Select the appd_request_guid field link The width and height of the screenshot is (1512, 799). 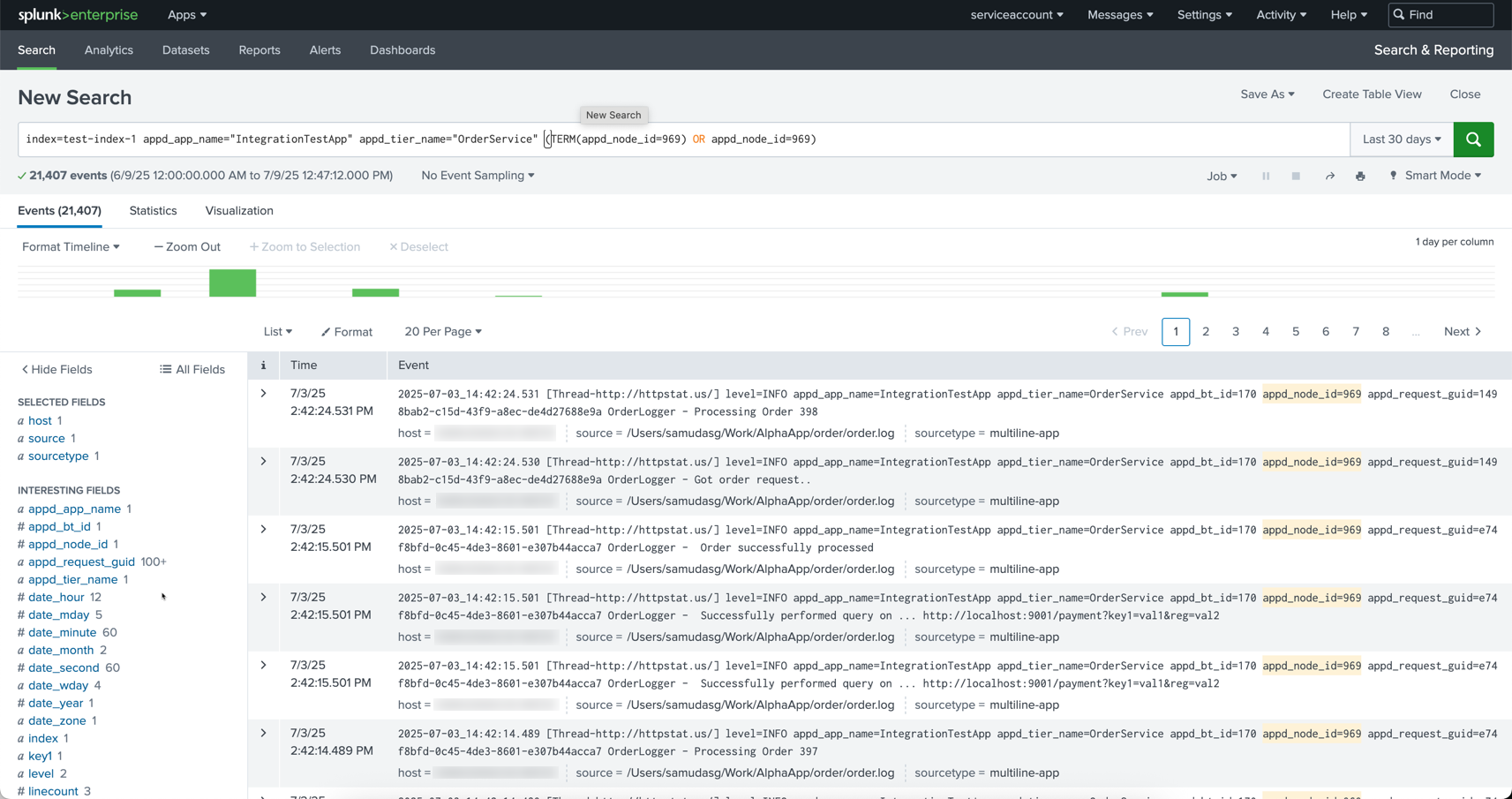point(81,562)
